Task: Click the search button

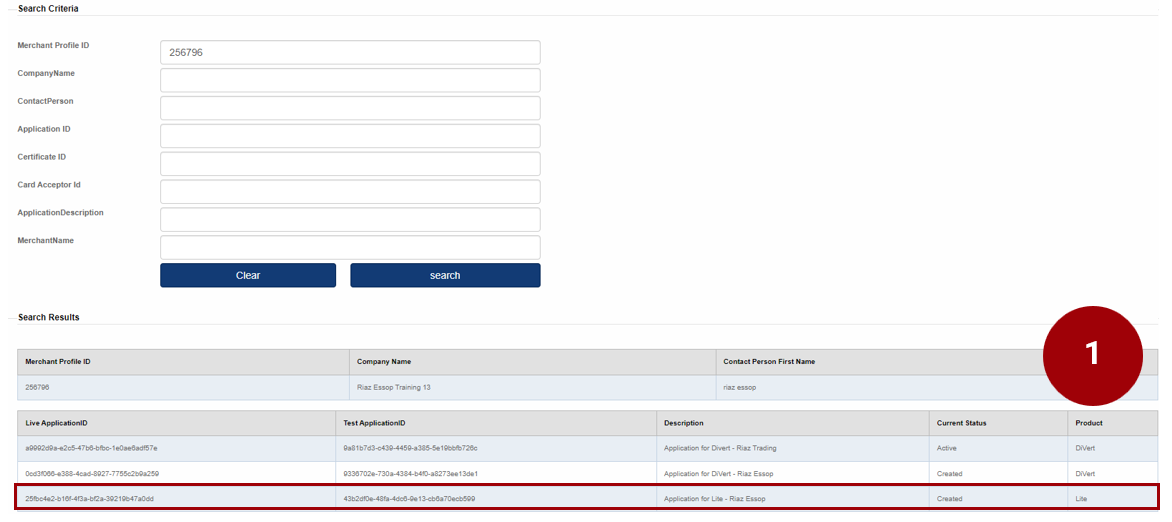Action: (x=445, y=275)
